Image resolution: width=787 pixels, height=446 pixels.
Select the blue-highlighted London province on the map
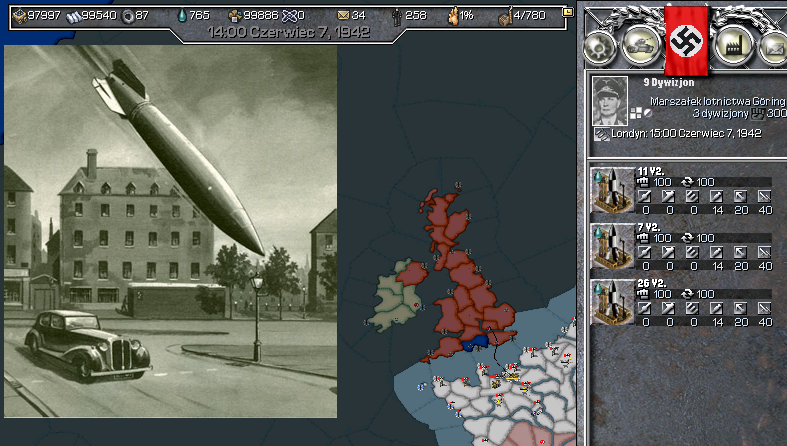[x=475, y=343]
